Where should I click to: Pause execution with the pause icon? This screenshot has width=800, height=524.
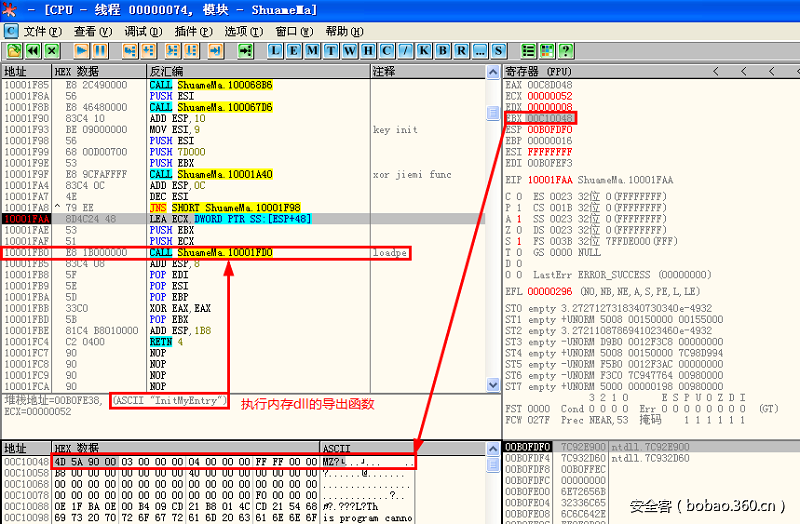coord(101,50)
